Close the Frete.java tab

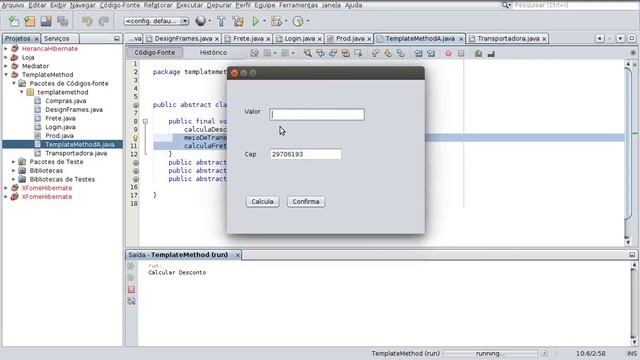pyautogui.click(x=268, y=39)
